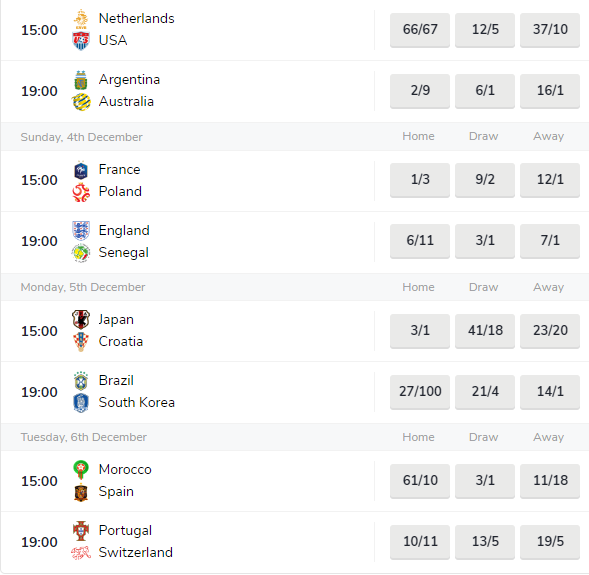Viewport: 589px width, 575px height.
Task: Click the Netherlands team crest icon
Action: (x=81, y=19)
